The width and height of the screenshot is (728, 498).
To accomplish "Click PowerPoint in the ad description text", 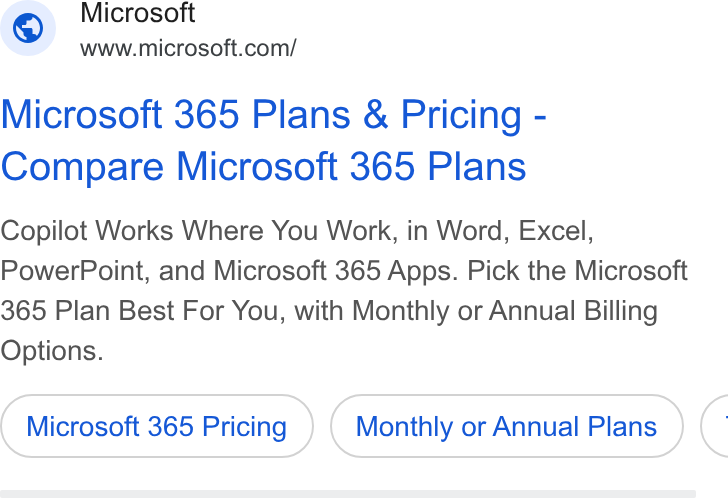I will point(72,271).
